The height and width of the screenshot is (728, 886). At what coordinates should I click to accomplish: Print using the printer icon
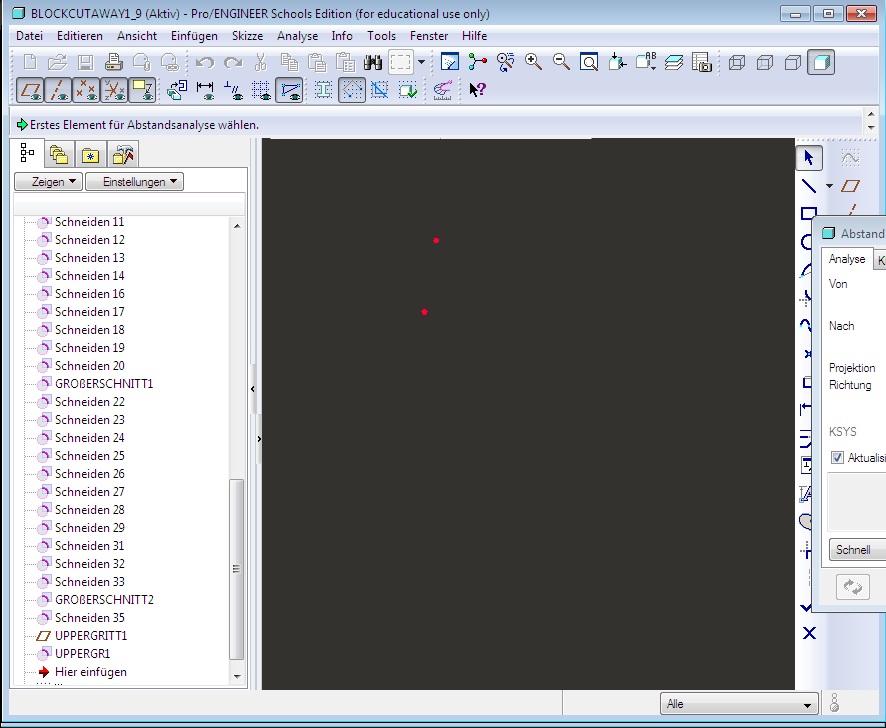tap(114, 62)
